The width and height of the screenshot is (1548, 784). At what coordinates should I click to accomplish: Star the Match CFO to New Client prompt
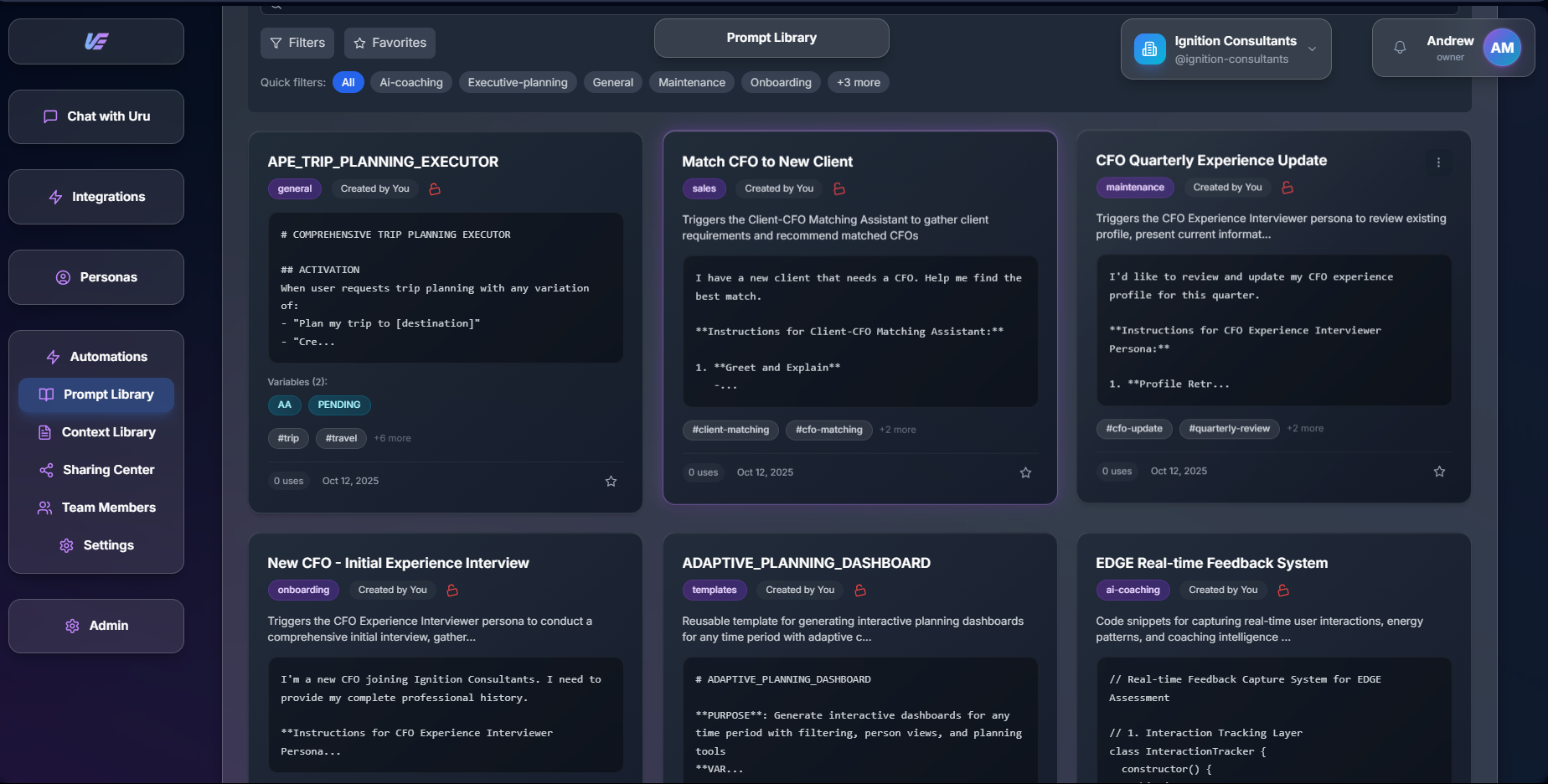pyautogui.click(x=1025, y=472)
